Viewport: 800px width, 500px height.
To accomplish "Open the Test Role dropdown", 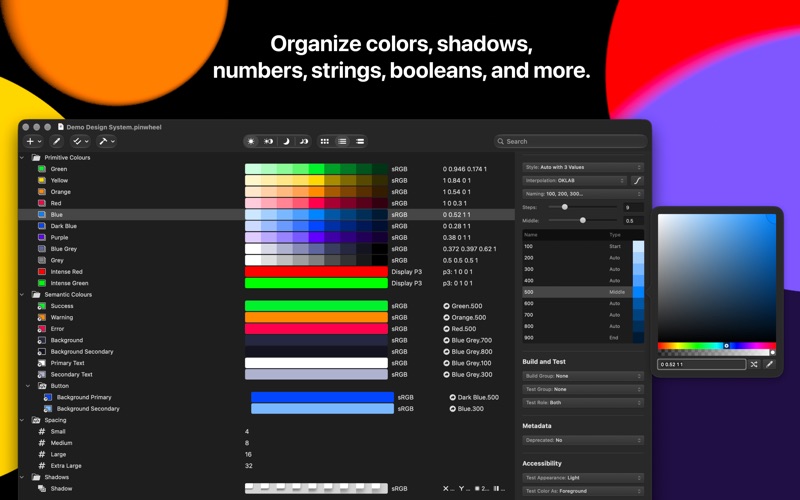I will [x=583, y=403].
